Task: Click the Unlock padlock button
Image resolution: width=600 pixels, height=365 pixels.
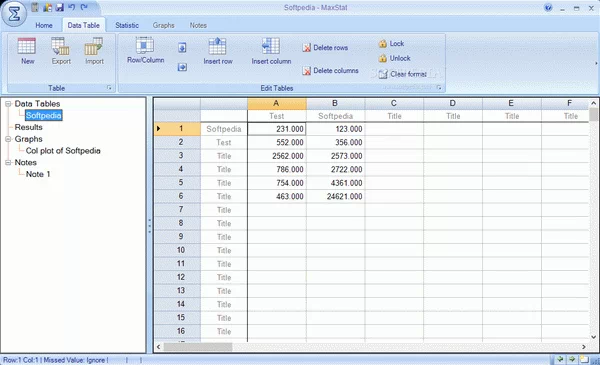Action: [394, 58]
